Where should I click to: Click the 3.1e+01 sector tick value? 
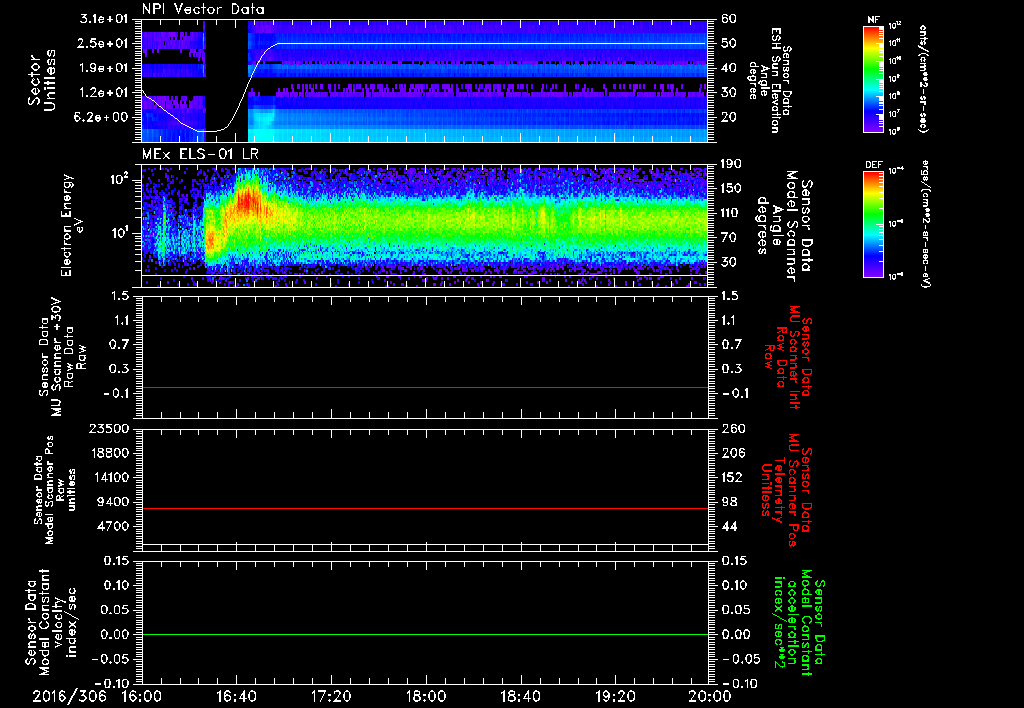pyautogui.click(x=105, y=19)
